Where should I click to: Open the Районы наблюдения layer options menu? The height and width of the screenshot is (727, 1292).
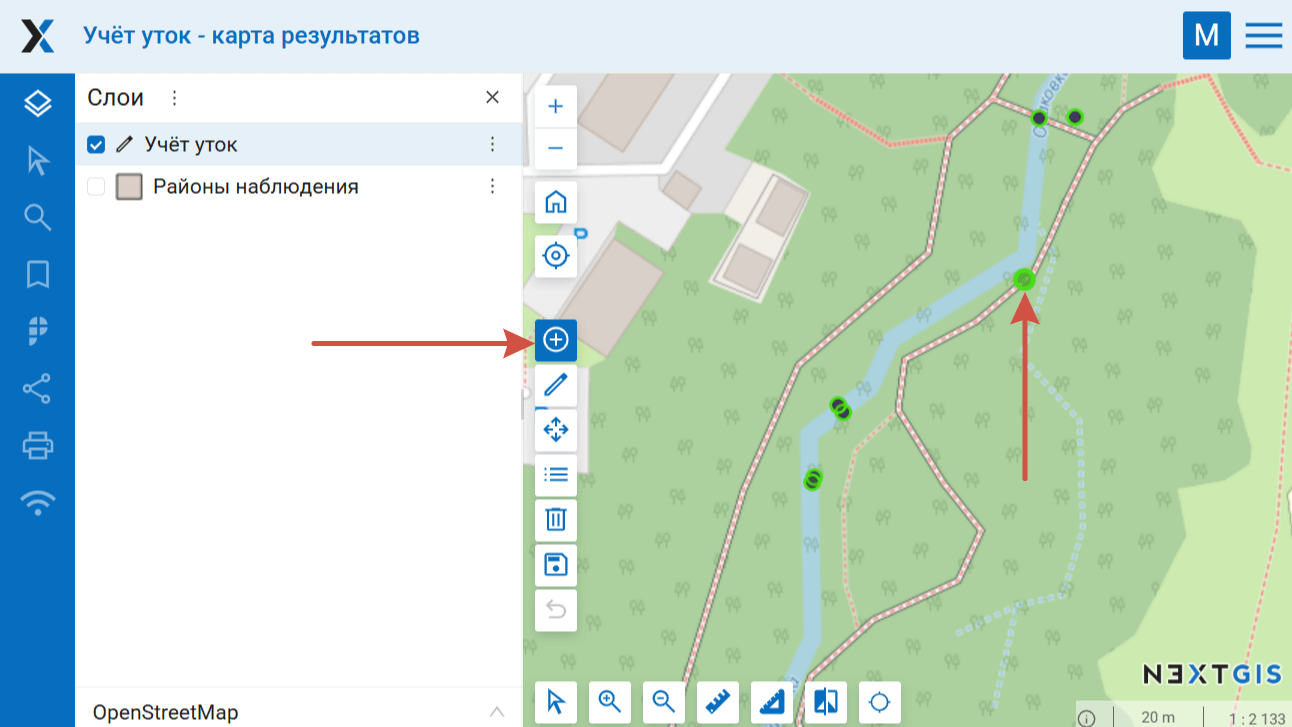(492, 187)
